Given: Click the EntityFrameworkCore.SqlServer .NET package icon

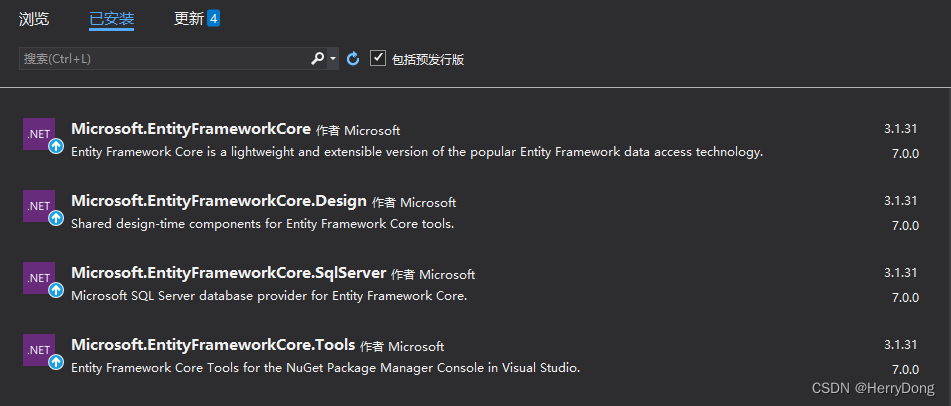Looking at the screenshot, I should (x=39, y=278).
